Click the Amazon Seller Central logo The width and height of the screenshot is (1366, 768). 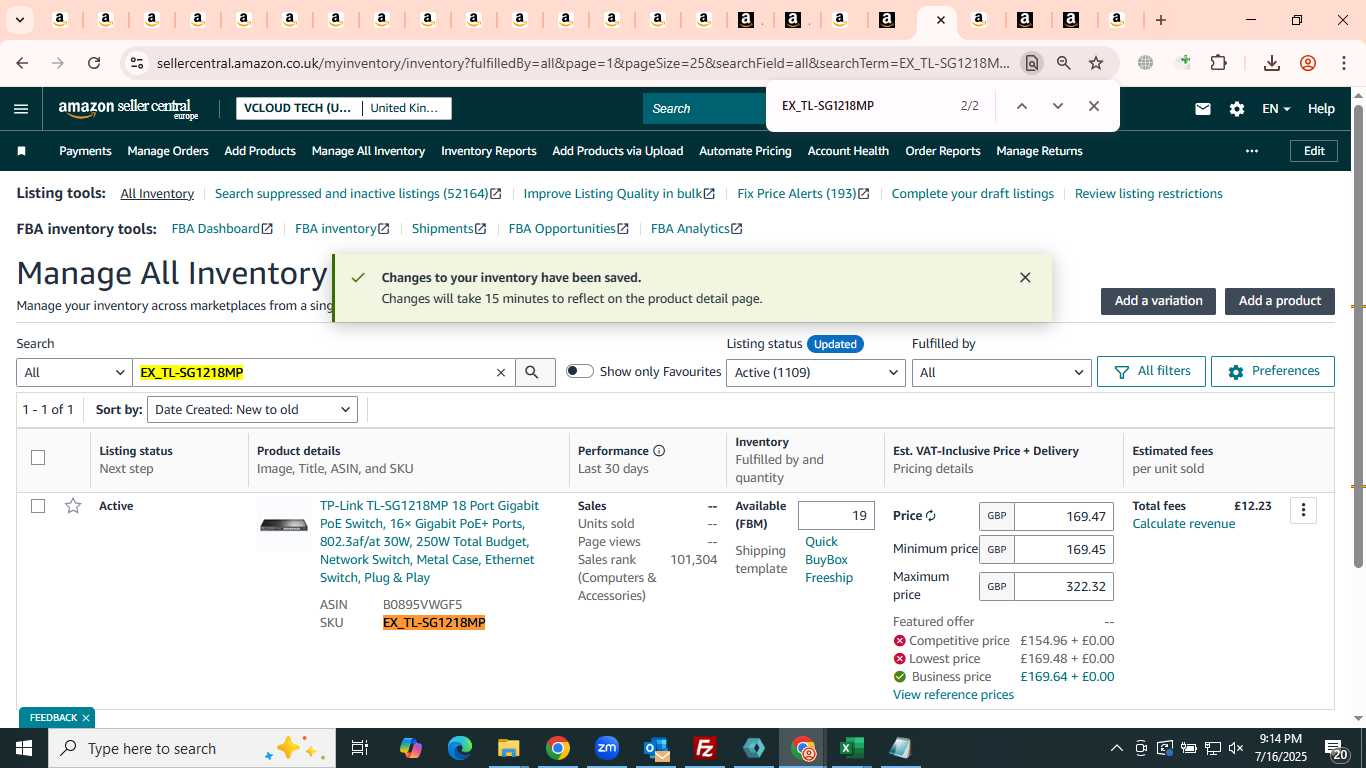[x=128, y=109]
